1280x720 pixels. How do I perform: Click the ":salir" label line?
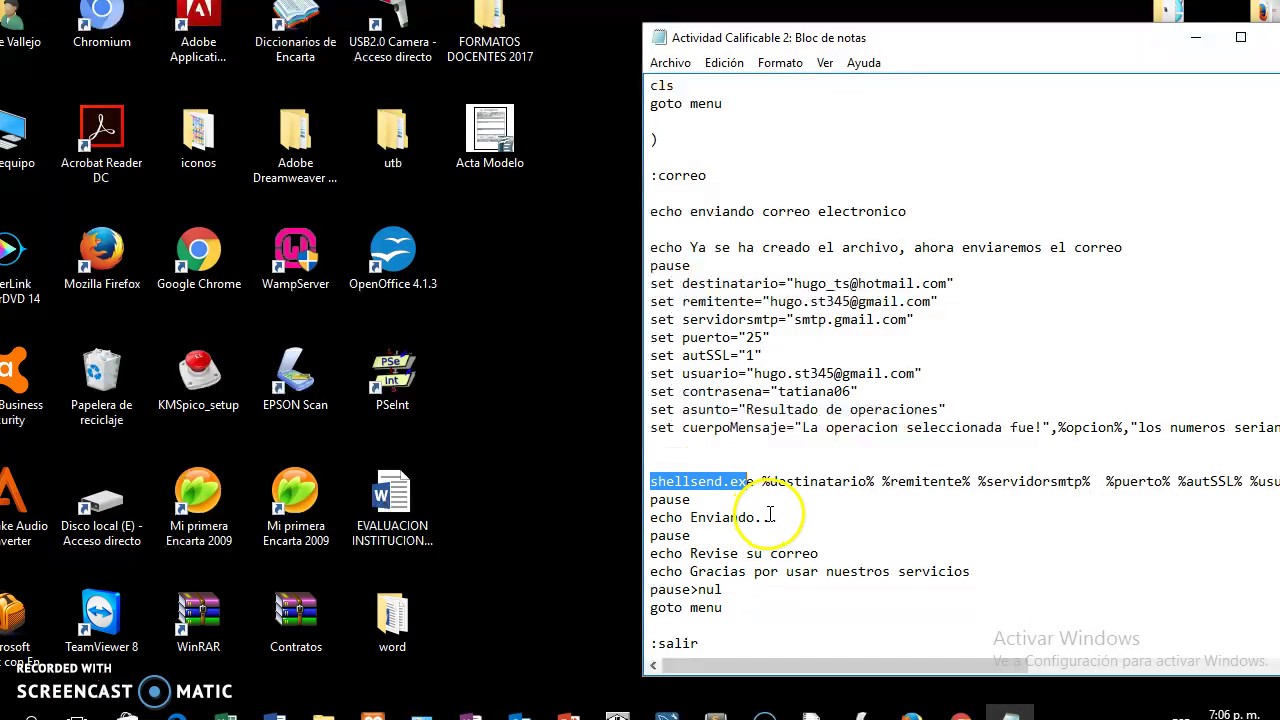pos(674,643)
